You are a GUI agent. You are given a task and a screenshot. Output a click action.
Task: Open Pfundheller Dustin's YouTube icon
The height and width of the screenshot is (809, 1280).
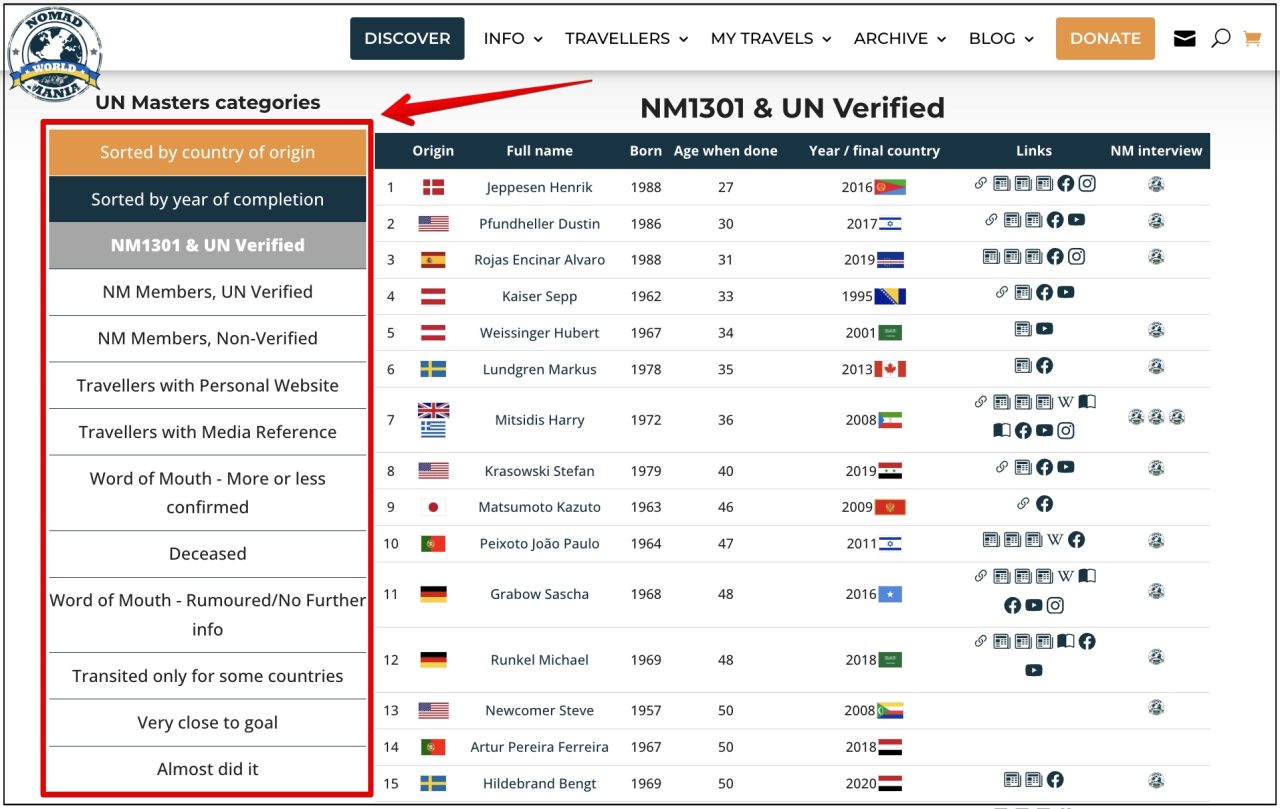click(x=1076, y=220)
